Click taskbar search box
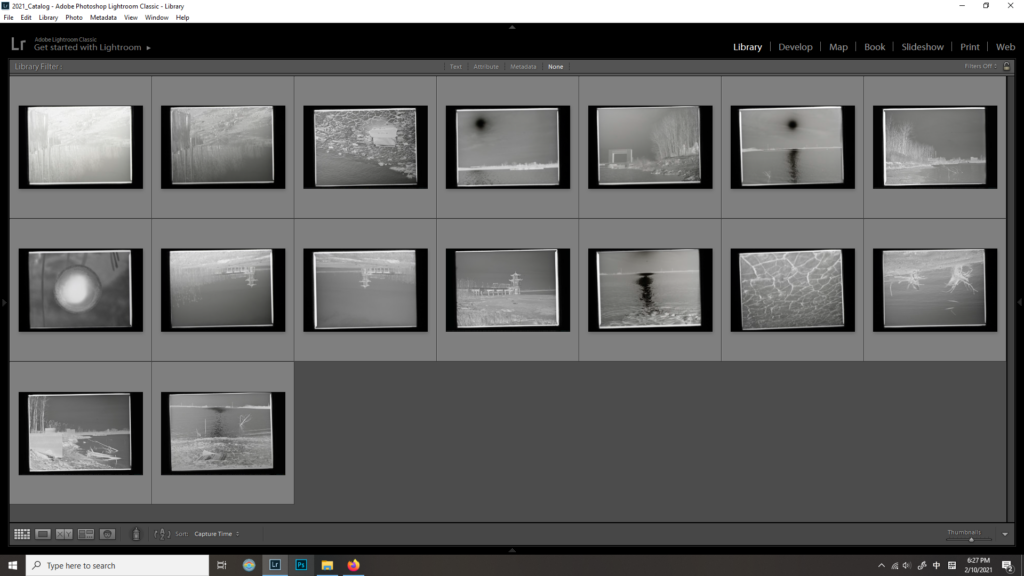The image size is (1024, 576). tap(118, 566)
